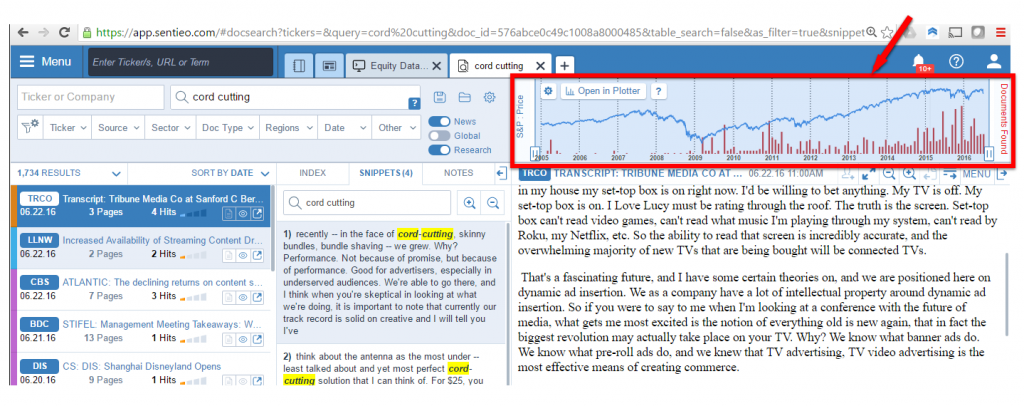Grab the right timeline range handle at 2016
The width and height of the screenshot is (1024, 406).
click(989, 153)
